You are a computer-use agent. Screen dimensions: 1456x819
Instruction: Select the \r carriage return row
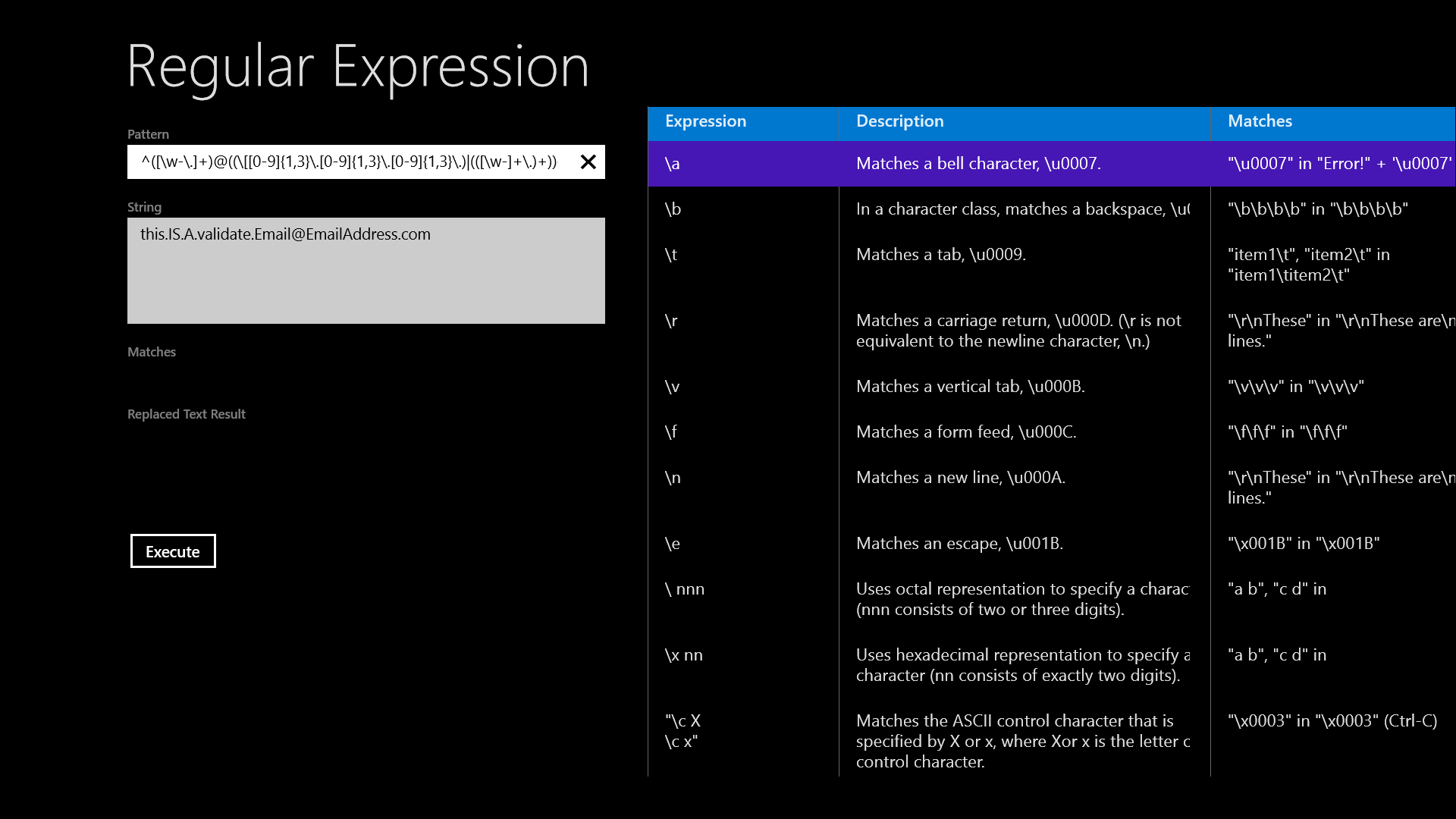tap(977, 330)
